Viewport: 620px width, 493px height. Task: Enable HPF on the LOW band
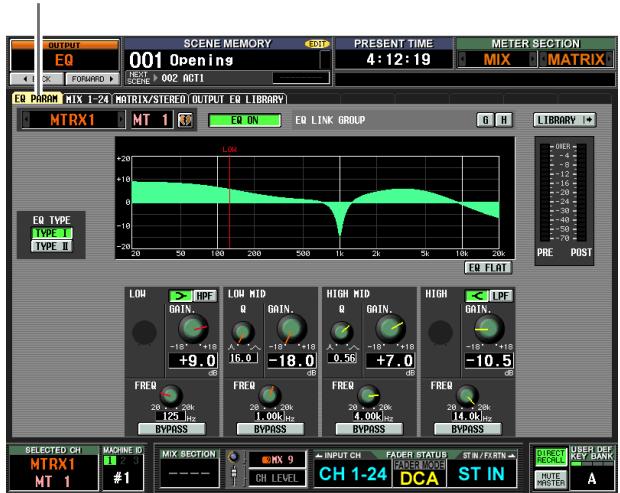(x=205, y=296)
